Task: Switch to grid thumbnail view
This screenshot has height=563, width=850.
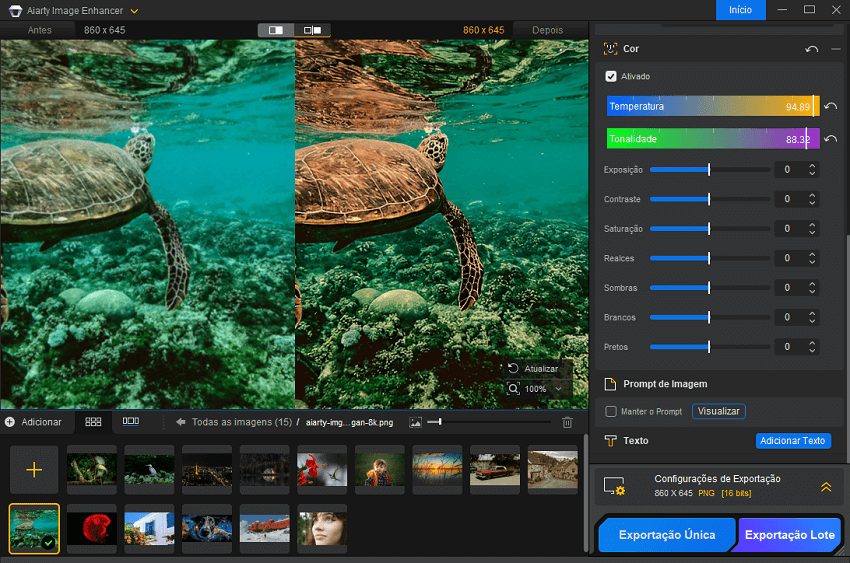Action: (93, 422)
